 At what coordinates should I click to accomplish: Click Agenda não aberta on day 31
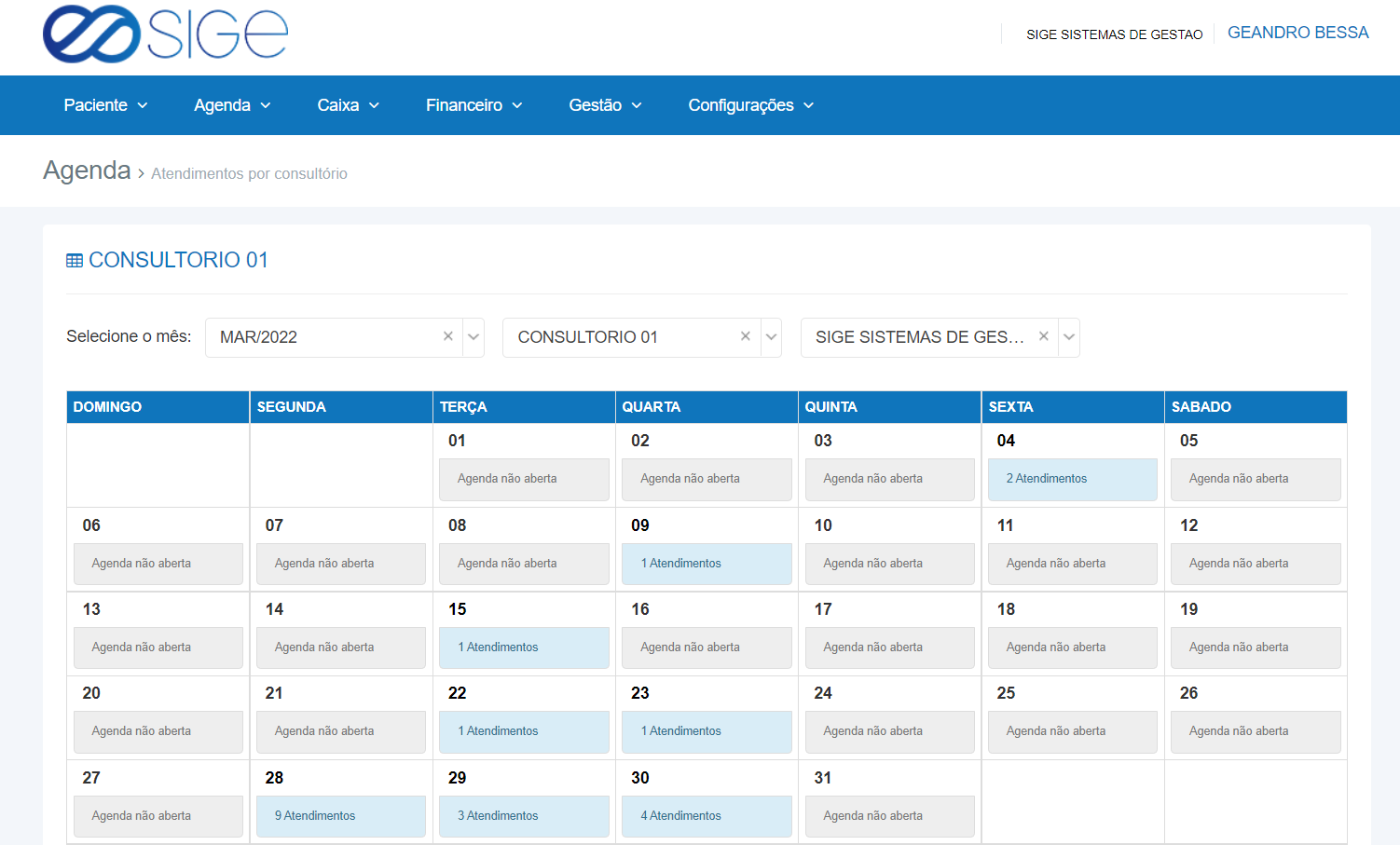point(890,816)
